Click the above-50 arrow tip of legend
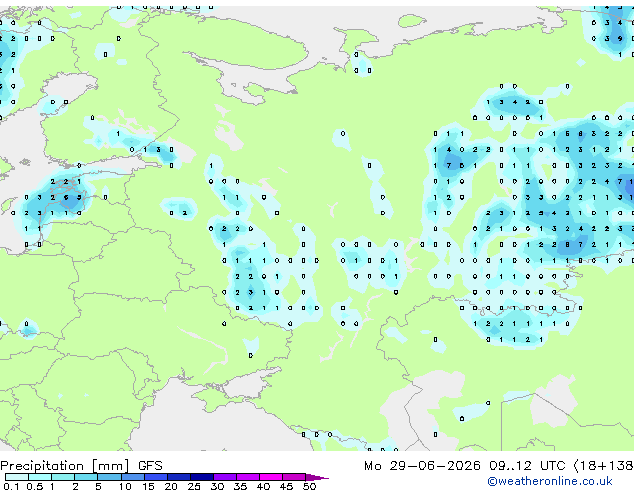The image size is (634, 490). [x=317, y=477]
